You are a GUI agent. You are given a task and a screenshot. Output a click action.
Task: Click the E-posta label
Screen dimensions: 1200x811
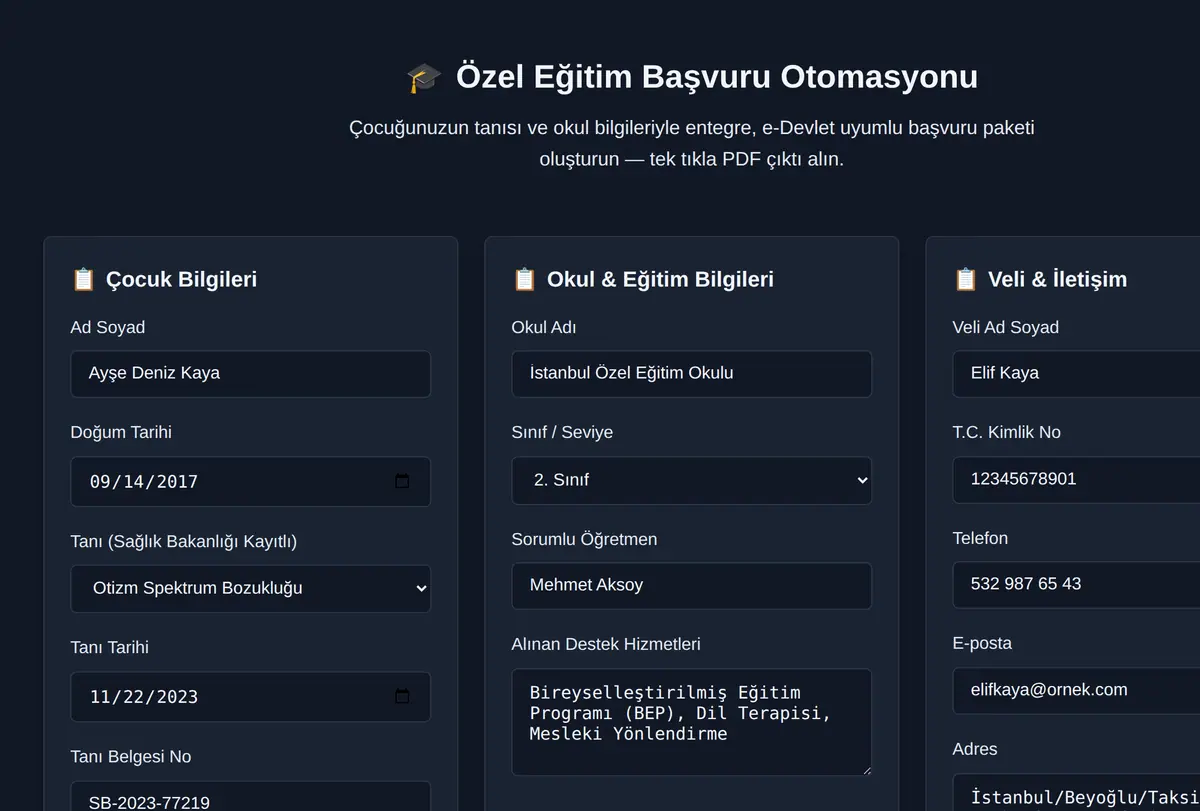coord(983,643)
